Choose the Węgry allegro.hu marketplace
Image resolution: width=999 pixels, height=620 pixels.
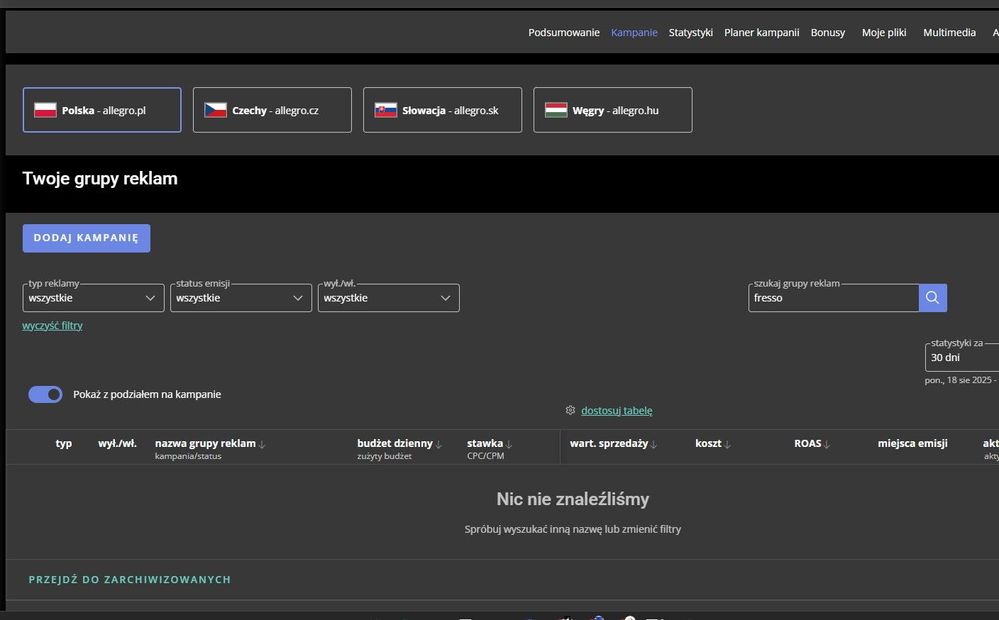[613, 110]
